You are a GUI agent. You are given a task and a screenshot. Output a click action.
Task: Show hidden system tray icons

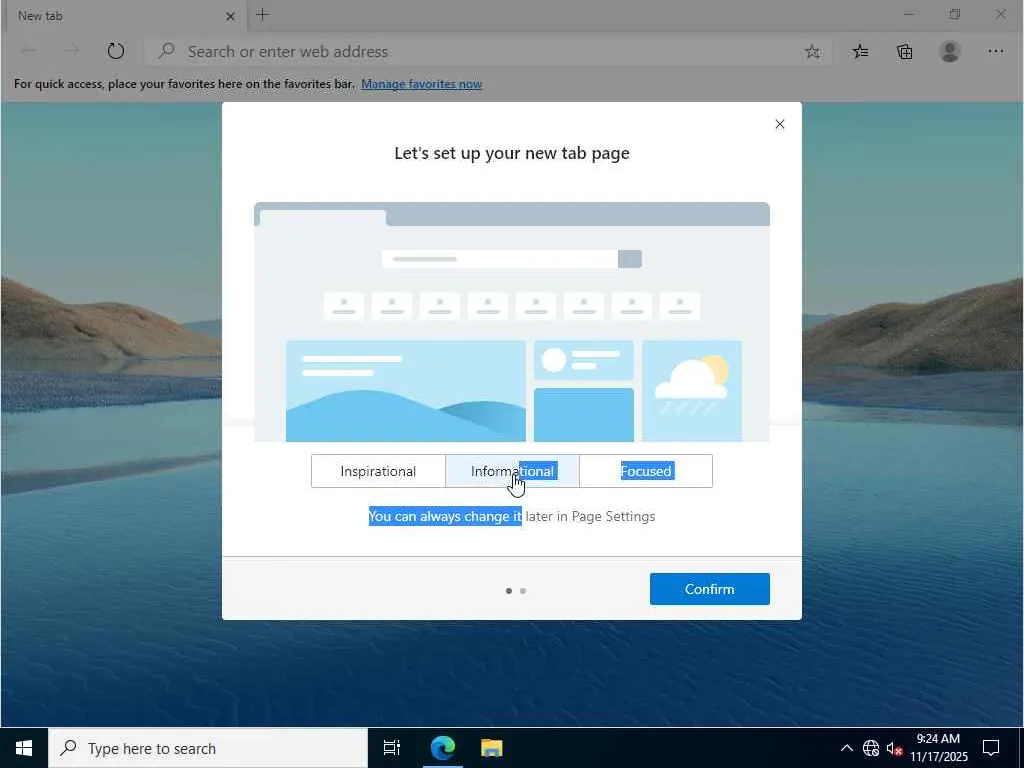coord(846,748)
